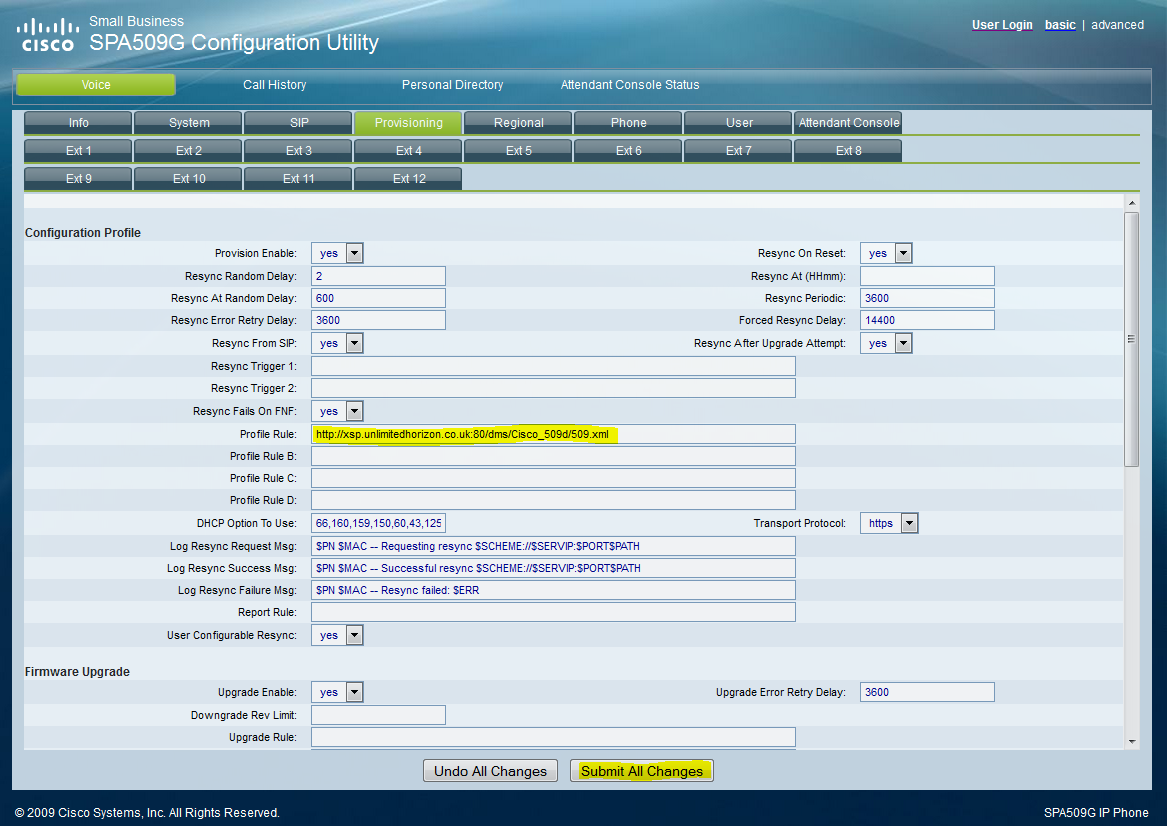This screenshot has width=1167, height=826.
Task: Switch to basic view link
Action: 1060,25
